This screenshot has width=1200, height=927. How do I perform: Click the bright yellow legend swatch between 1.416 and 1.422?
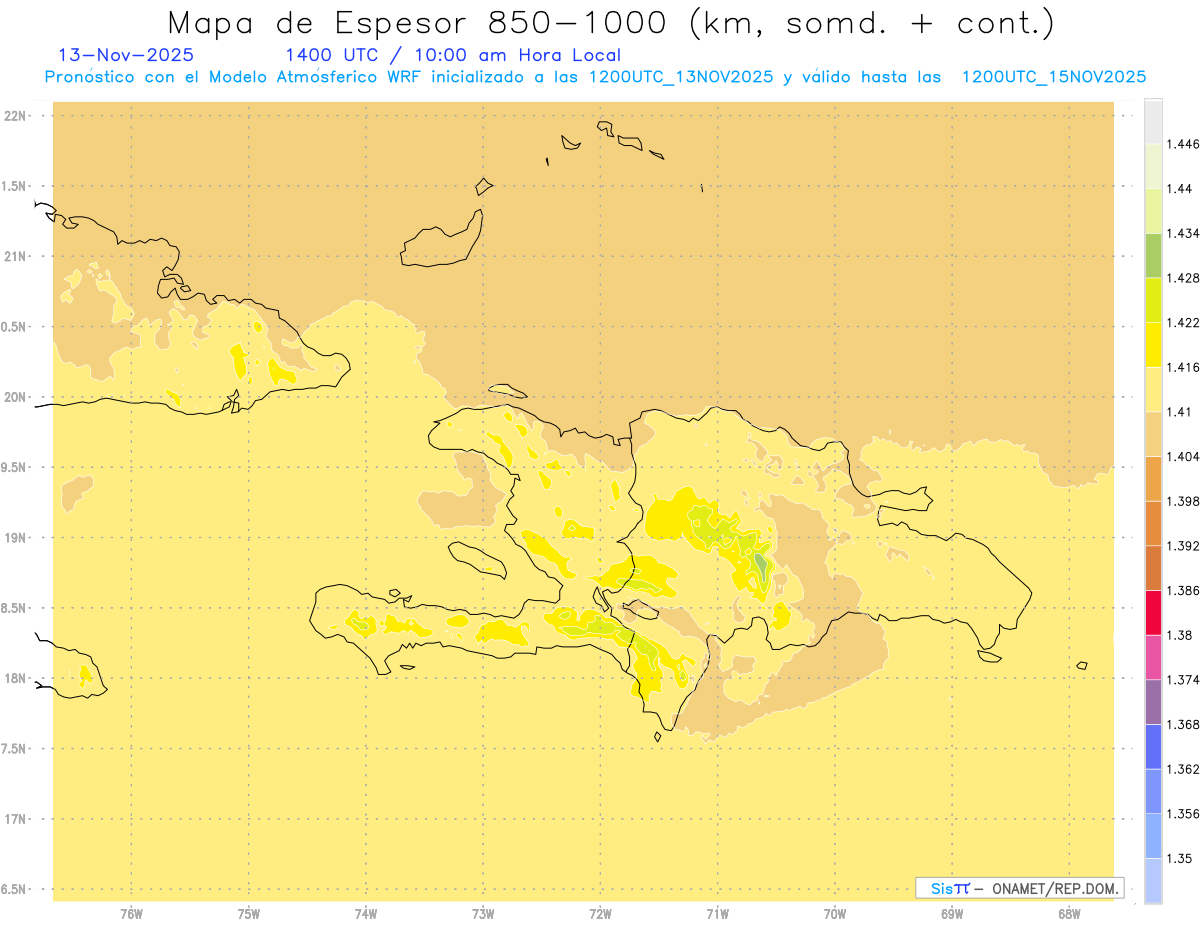tap(1153, 344)
